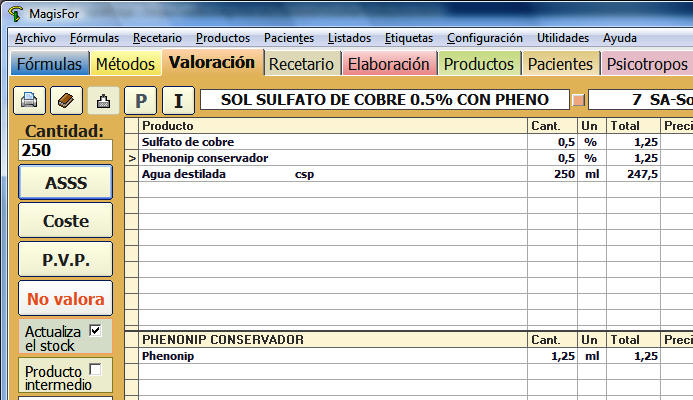Click the brown book icon
The width and height of the screenshot is (693, 400).
coord(65,101)
